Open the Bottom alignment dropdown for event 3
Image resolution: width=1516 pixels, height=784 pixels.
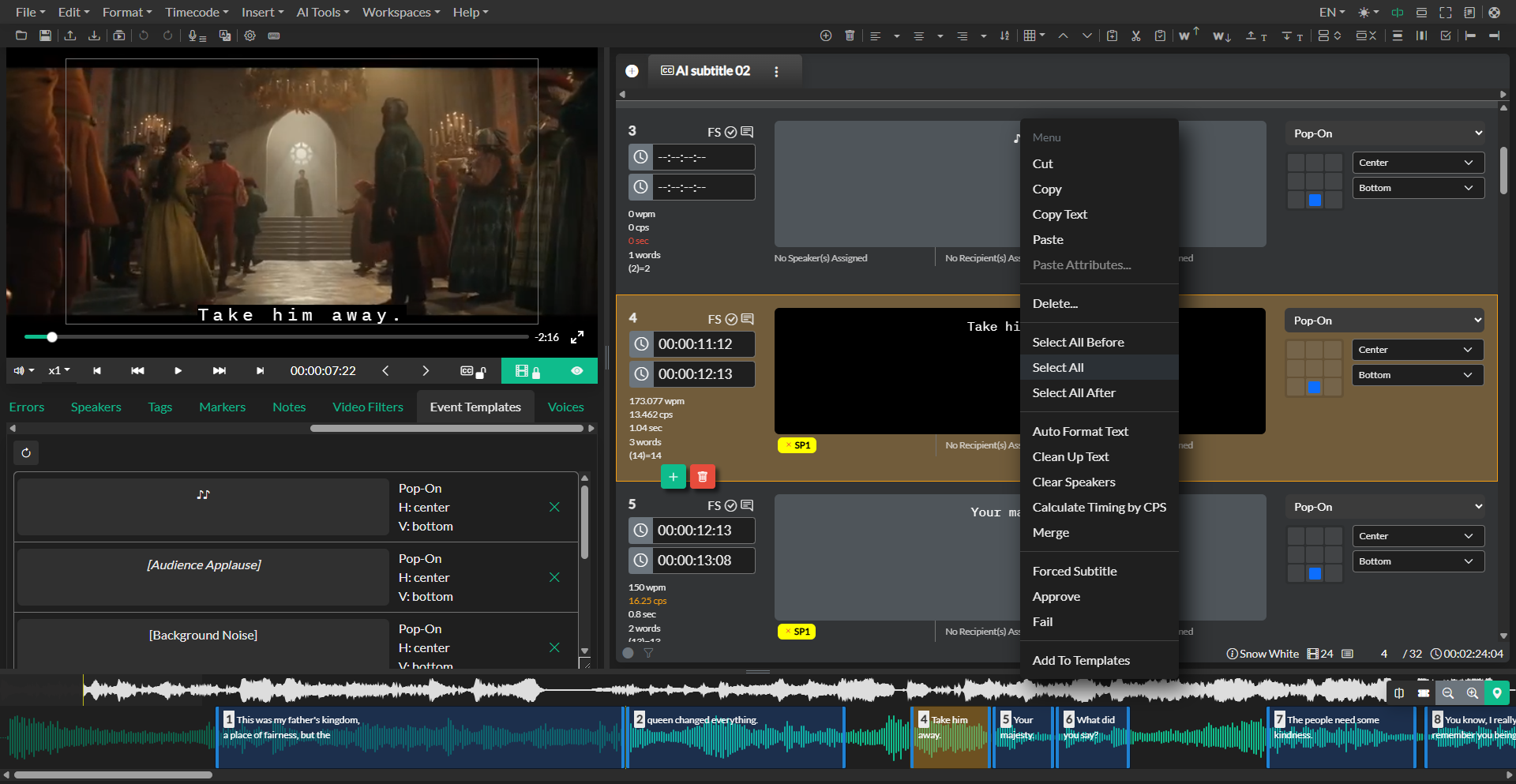pyautogui.click(x=1417, y=188)
